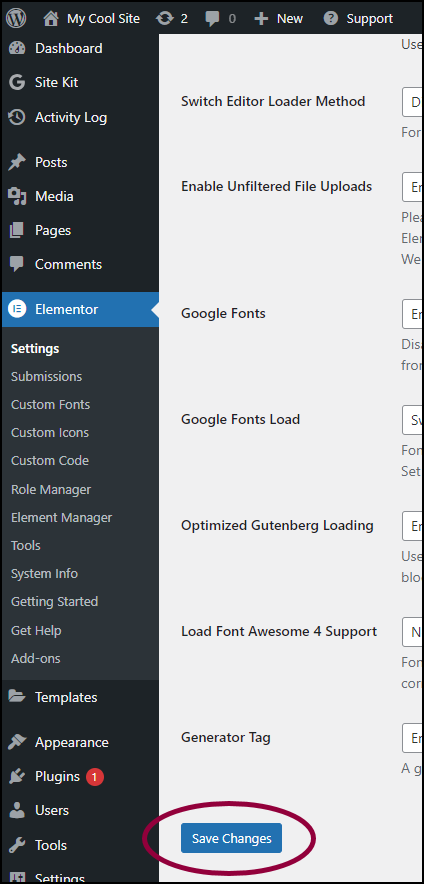The width and height of the screenshot is (424, 884).
Task: Open Getting Started submenu link
Action: (54, 602)
